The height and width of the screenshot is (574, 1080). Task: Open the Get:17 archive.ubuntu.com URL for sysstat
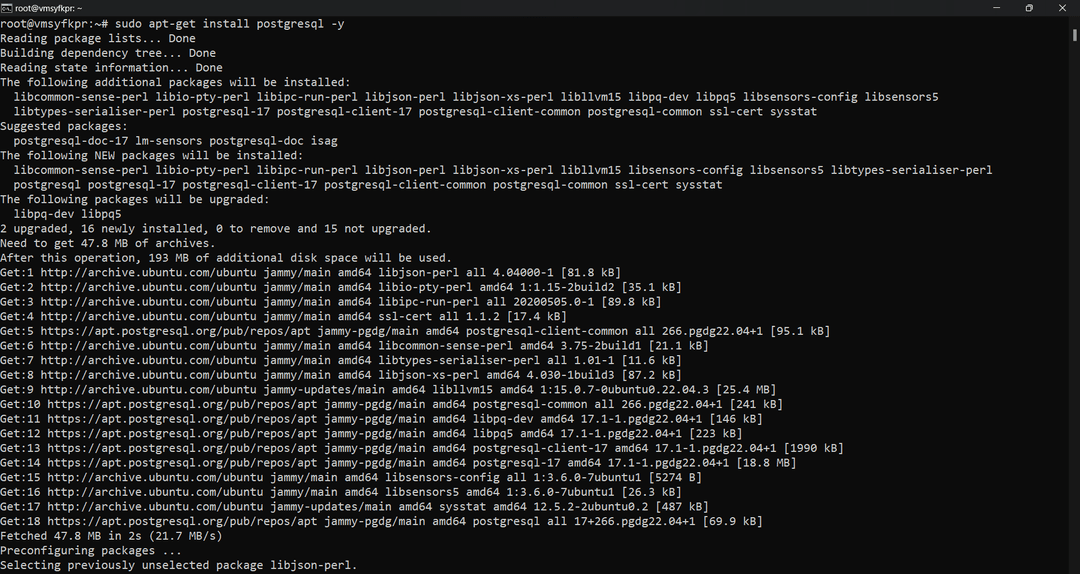coord(155,506)
